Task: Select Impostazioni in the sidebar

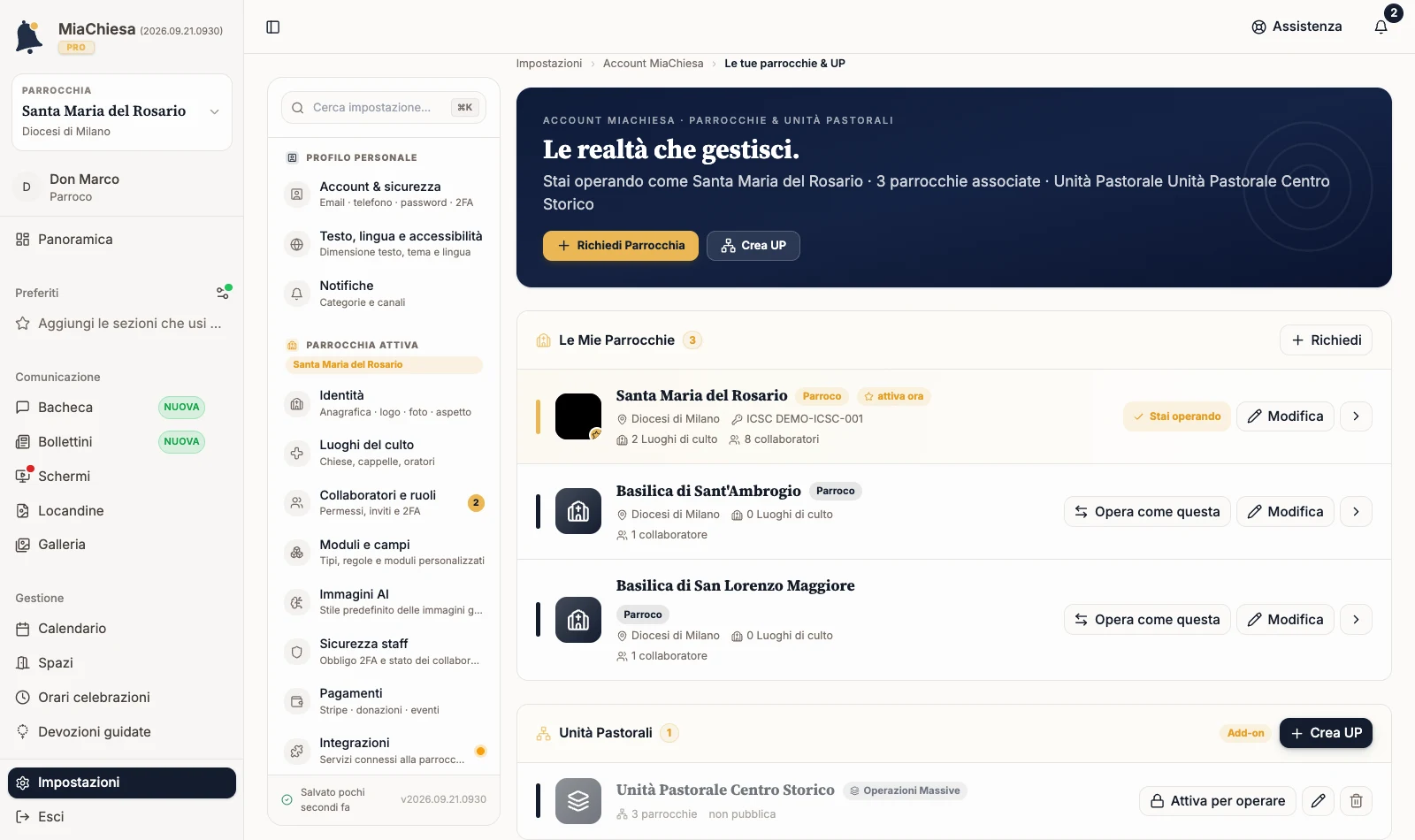Action: click(x=122, y=783)
